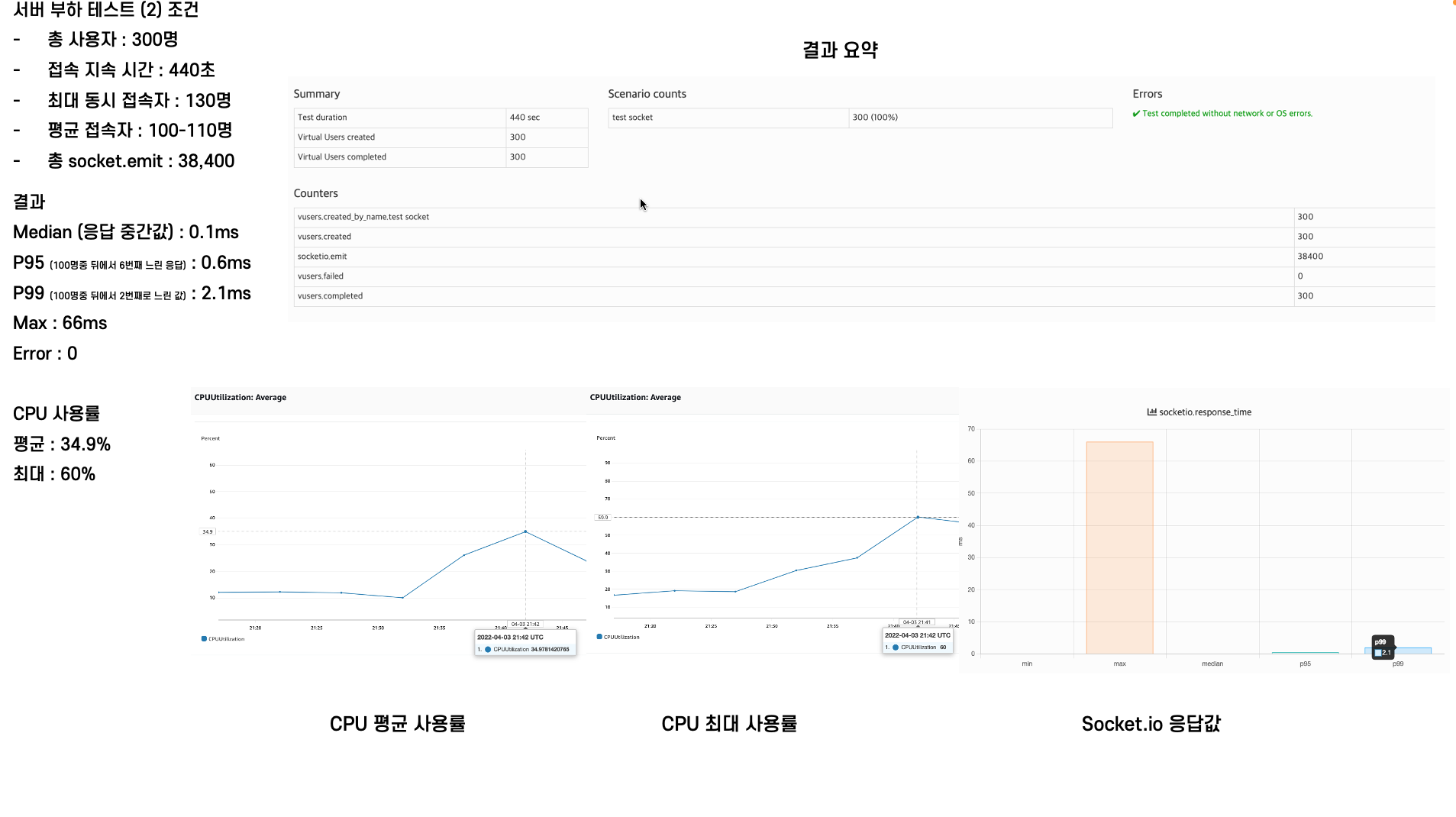Viewport: 1456px width, 817px height.
Task: Select the Errors panel heading
Action: 1148,93
